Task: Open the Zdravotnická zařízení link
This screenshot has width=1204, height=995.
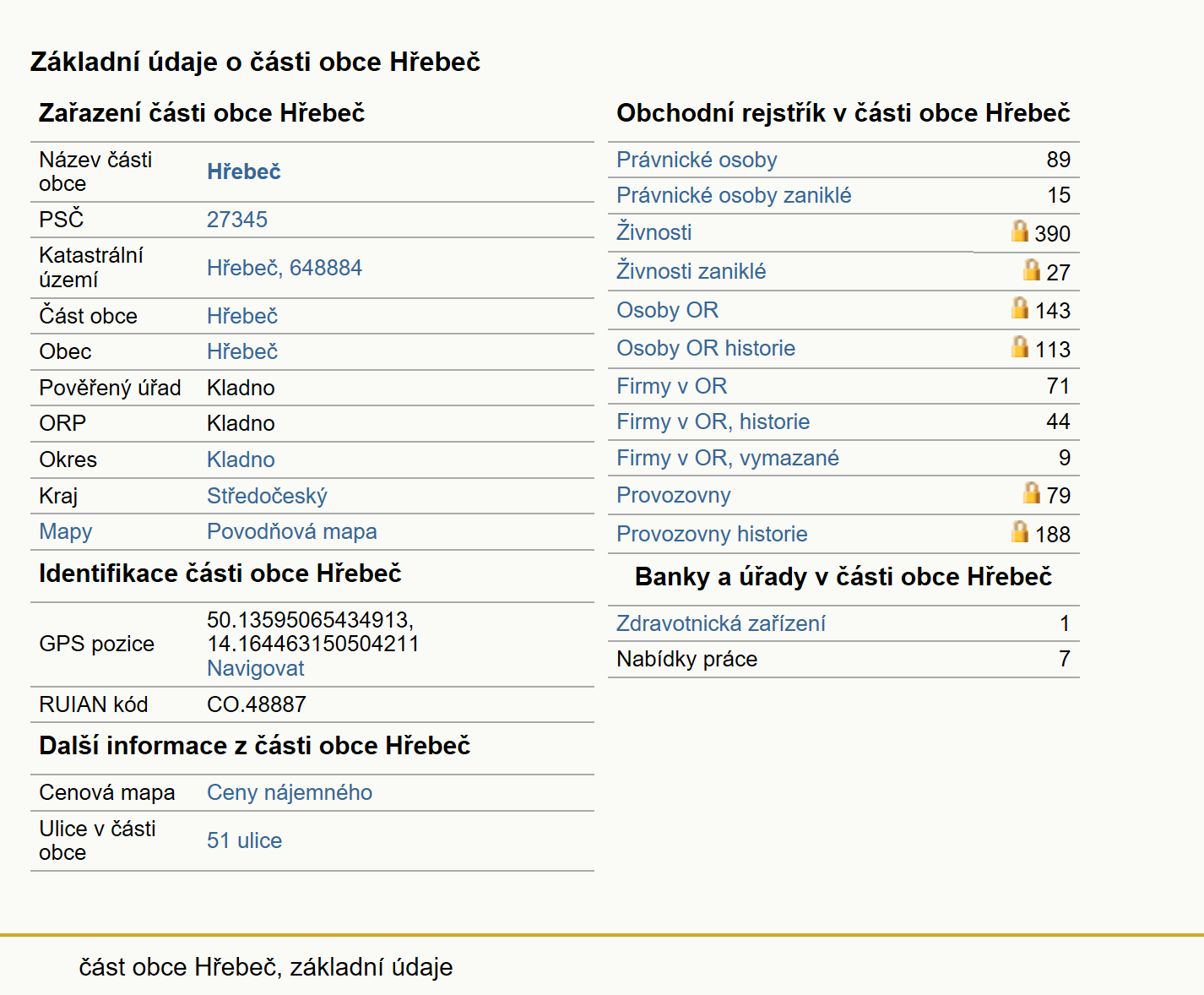Action: click(x=721, y=623)
